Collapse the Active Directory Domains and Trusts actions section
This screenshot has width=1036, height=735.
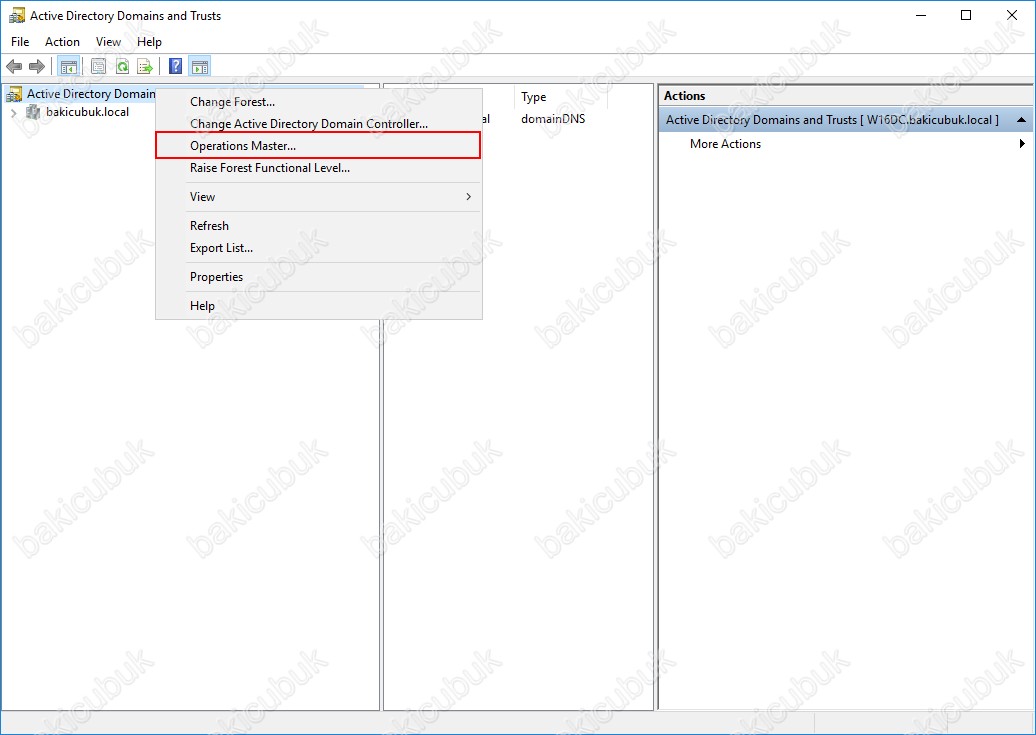pyautogui.click(x=1021, y=120)
